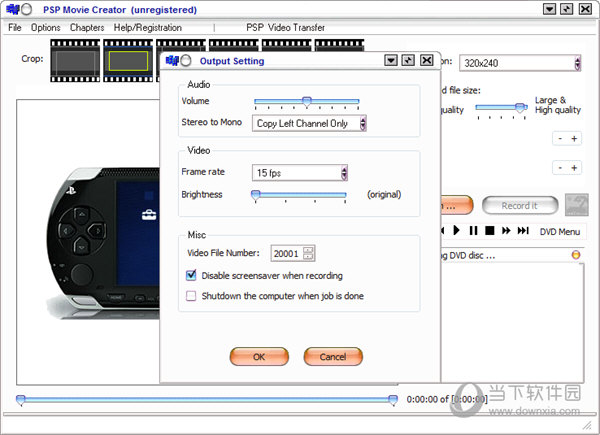Click the first row plus button
The height and width of the screenshot is (435, 600).
(574, 138)
